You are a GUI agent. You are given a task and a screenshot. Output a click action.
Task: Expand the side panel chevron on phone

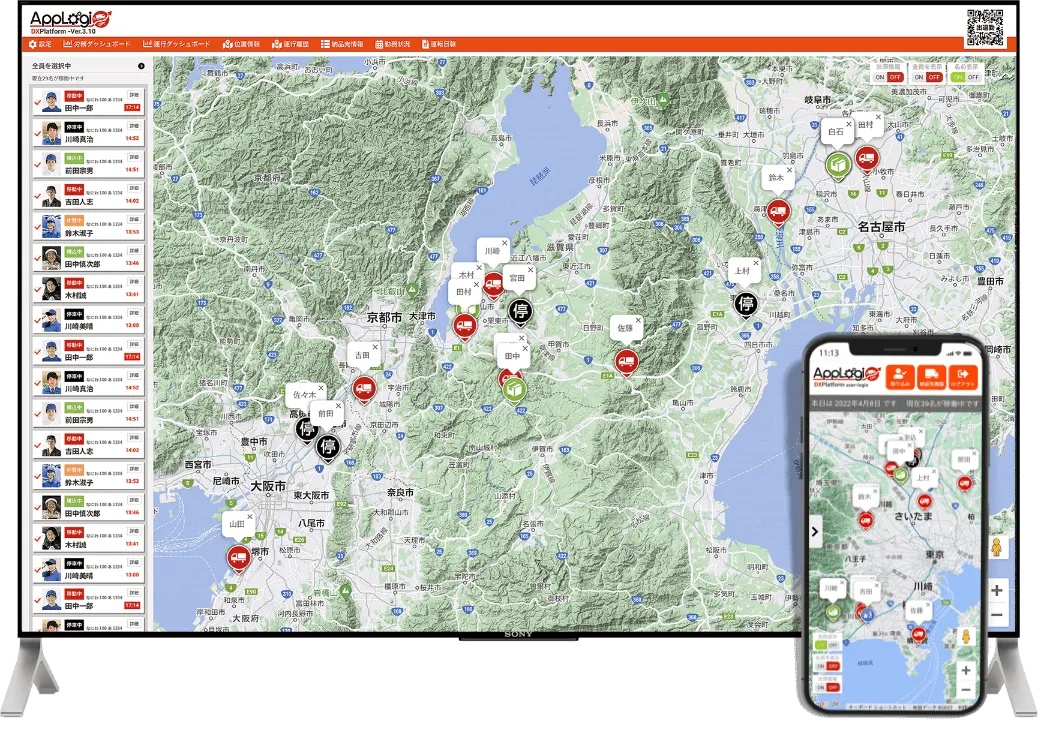(815, 532)
